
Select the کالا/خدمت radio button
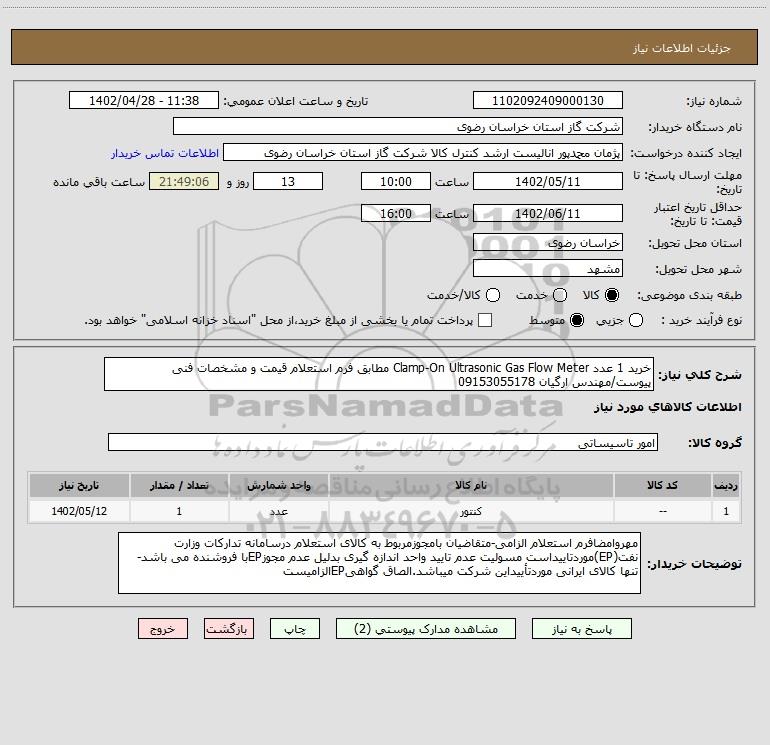pyautogui.click(x=493, y=295)
